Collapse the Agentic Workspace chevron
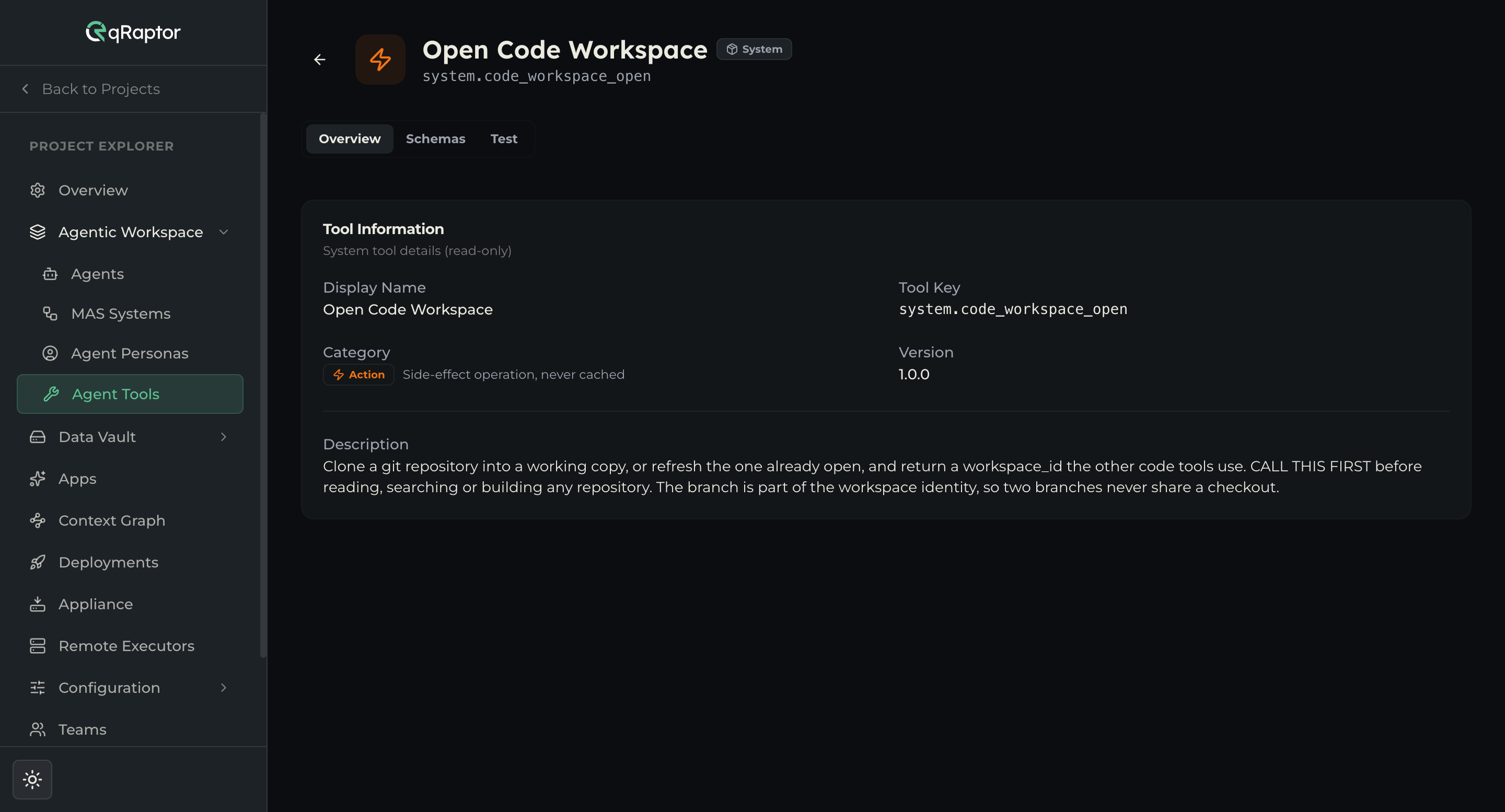Image resolution: width=1505 pixels, height=812 pixels. point(224,233)
